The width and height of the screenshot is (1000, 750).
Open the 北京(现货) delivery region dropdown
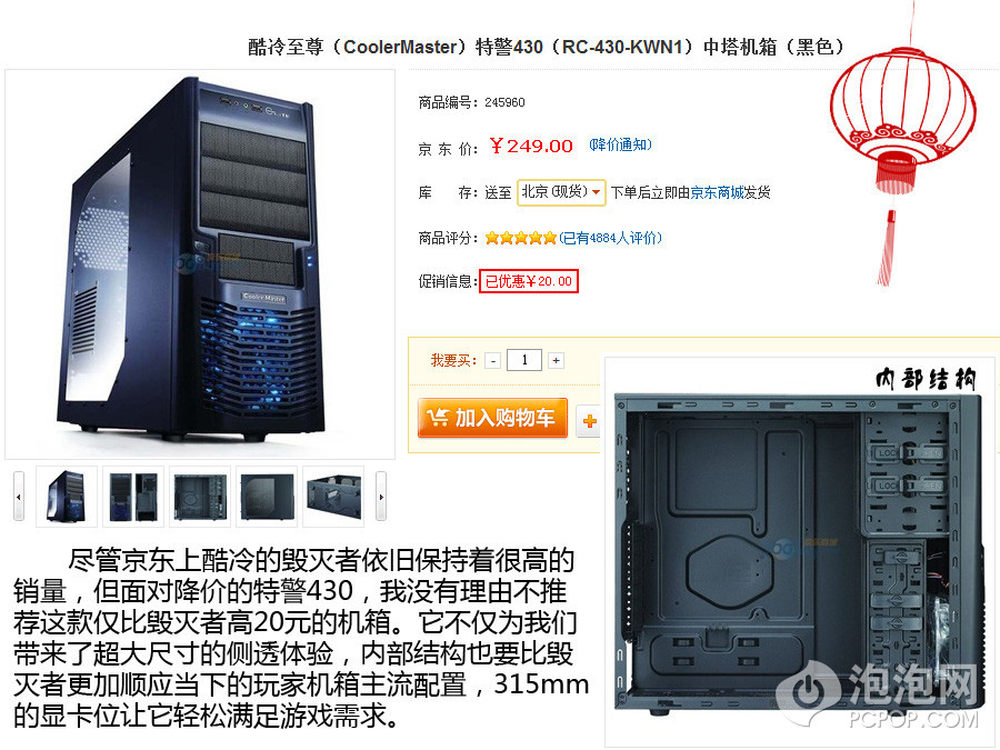tap(561, 192)
